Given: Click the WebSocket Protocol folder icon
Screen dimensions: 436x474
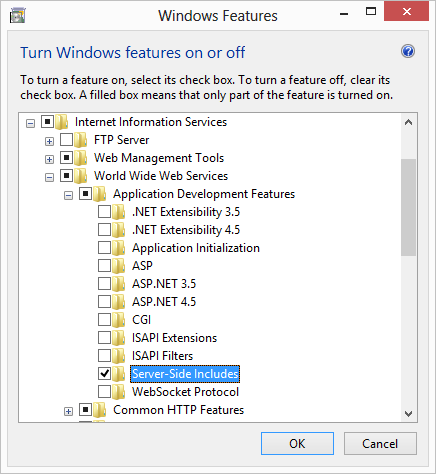Looking at the screenshot, I should [118, 392].
